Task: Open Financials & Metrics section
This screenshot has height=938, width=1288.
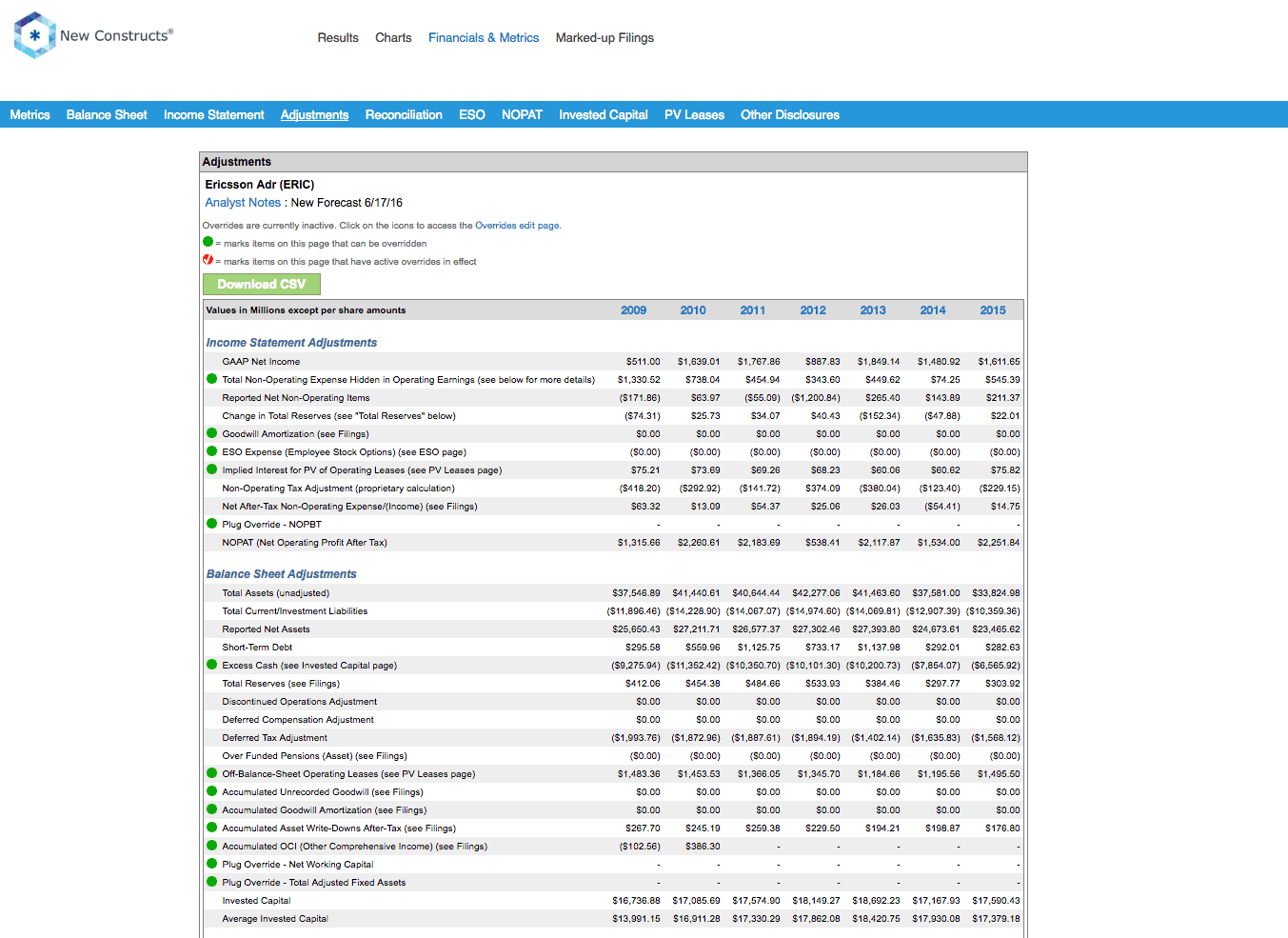Action: click(x=484, y=38)
